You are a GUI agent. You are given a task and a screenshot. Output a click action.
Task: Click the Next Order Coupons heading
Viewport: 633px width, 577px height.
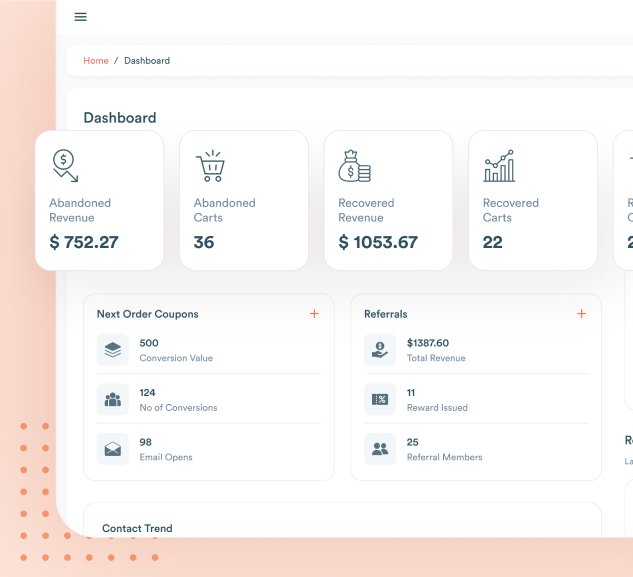tap(148, 314)
